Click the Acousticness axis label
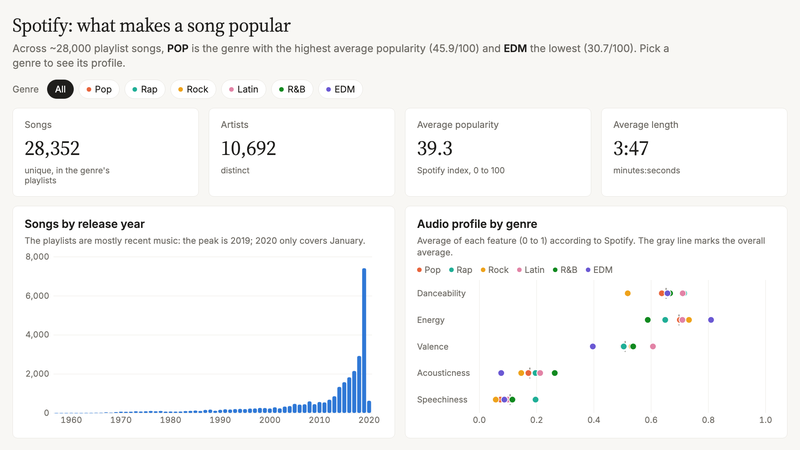Image resolution: width=800 pixels, height=450 pixels. (x=443, y=373)
